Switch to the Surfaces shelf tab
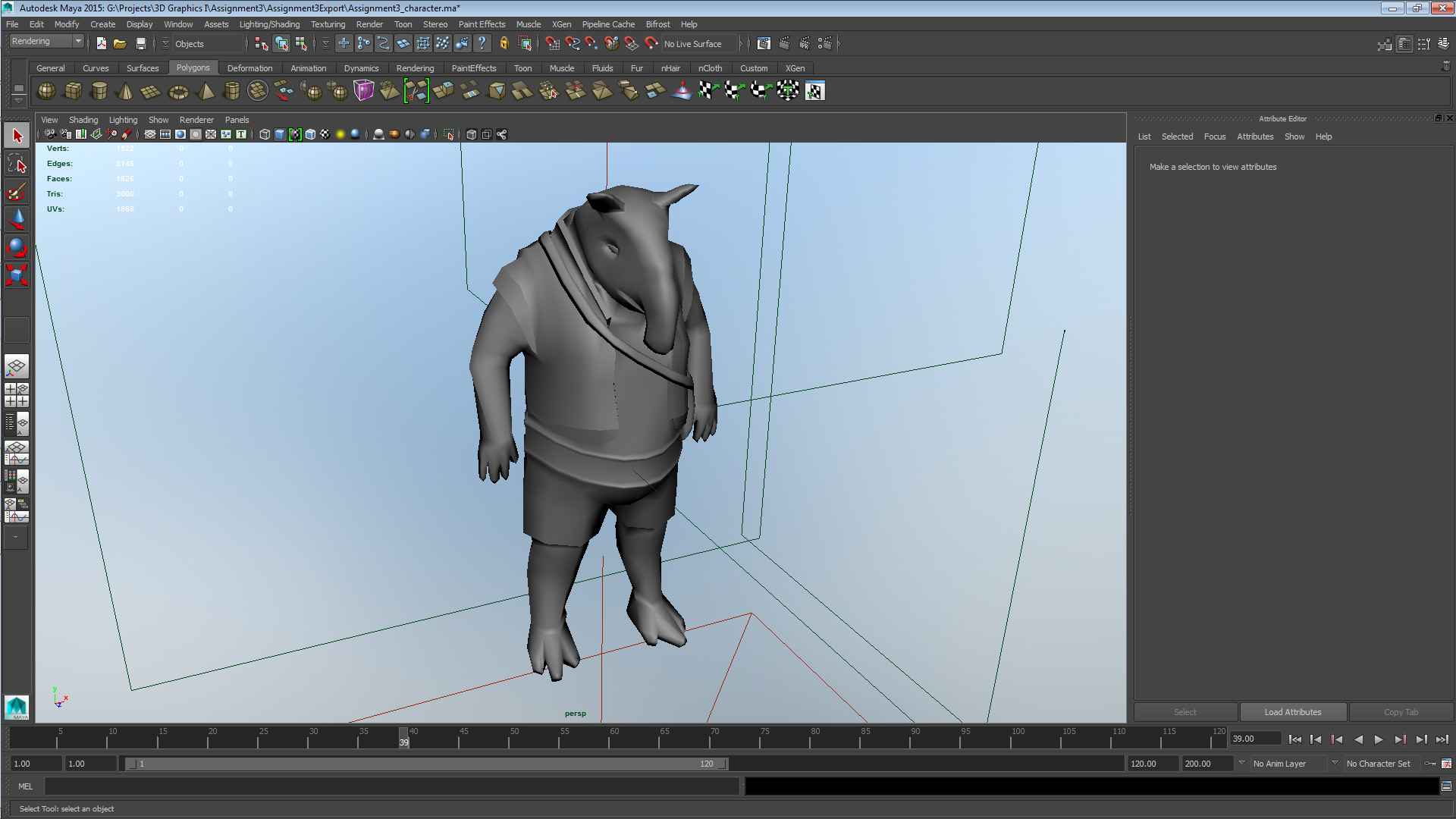Screen dimensions: 1456x819 pyautogui.click(x=143, y=67)
